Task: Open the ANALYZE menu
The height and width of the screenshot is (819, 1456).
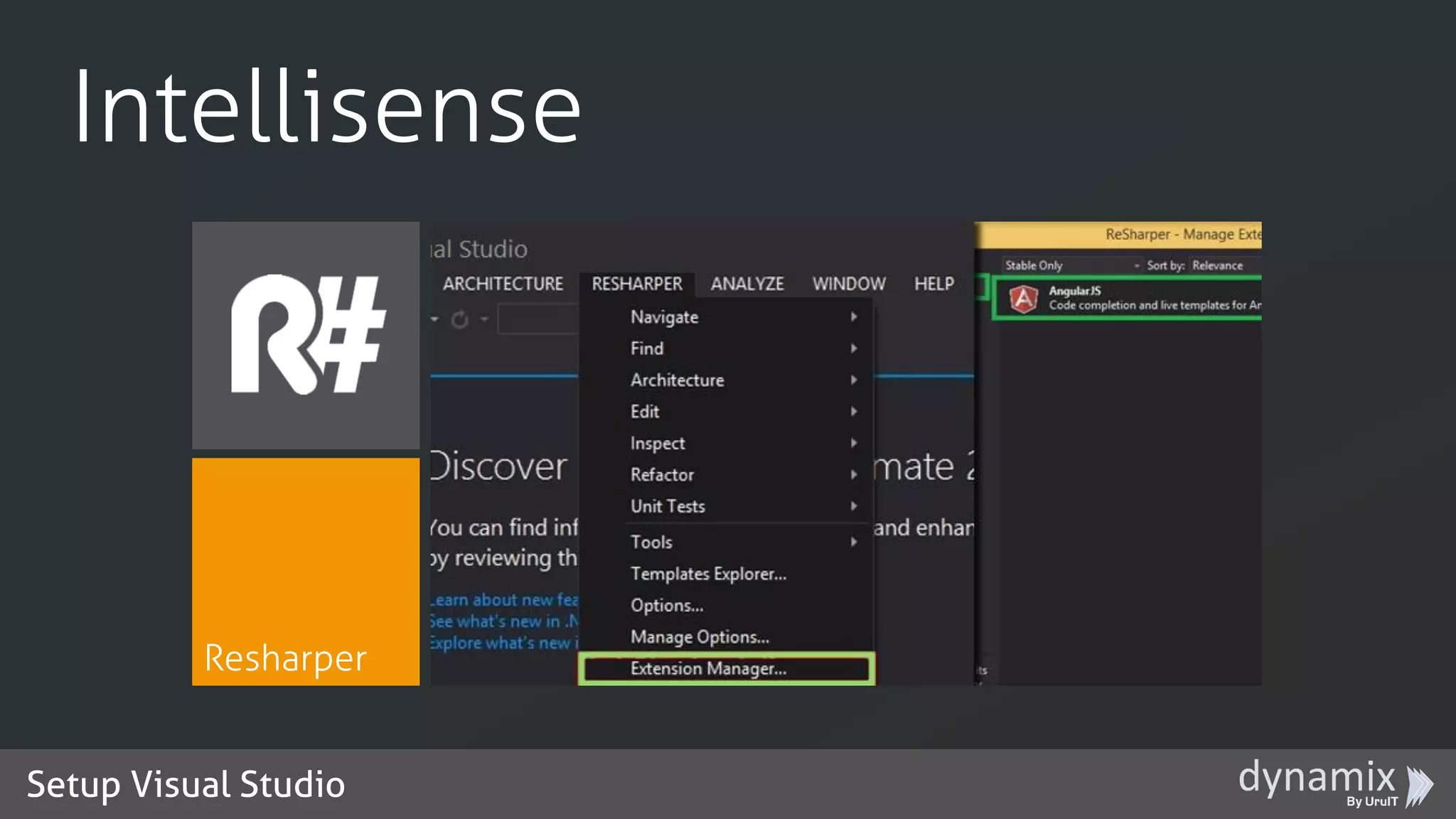Action: tap(747, 284)
